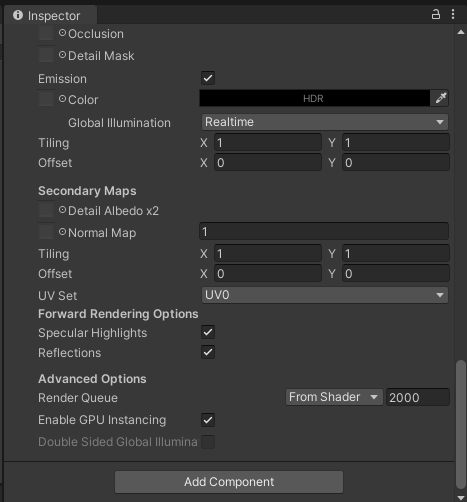Click the Normal Map texture picker circle

[62, 232]
